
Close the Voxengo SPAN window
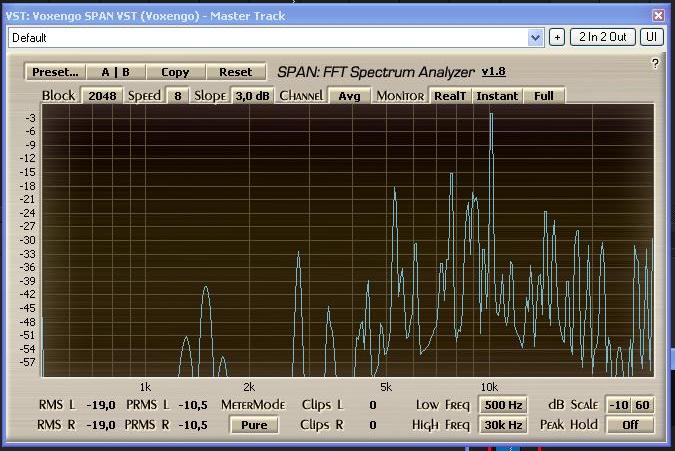coord(658,15)
